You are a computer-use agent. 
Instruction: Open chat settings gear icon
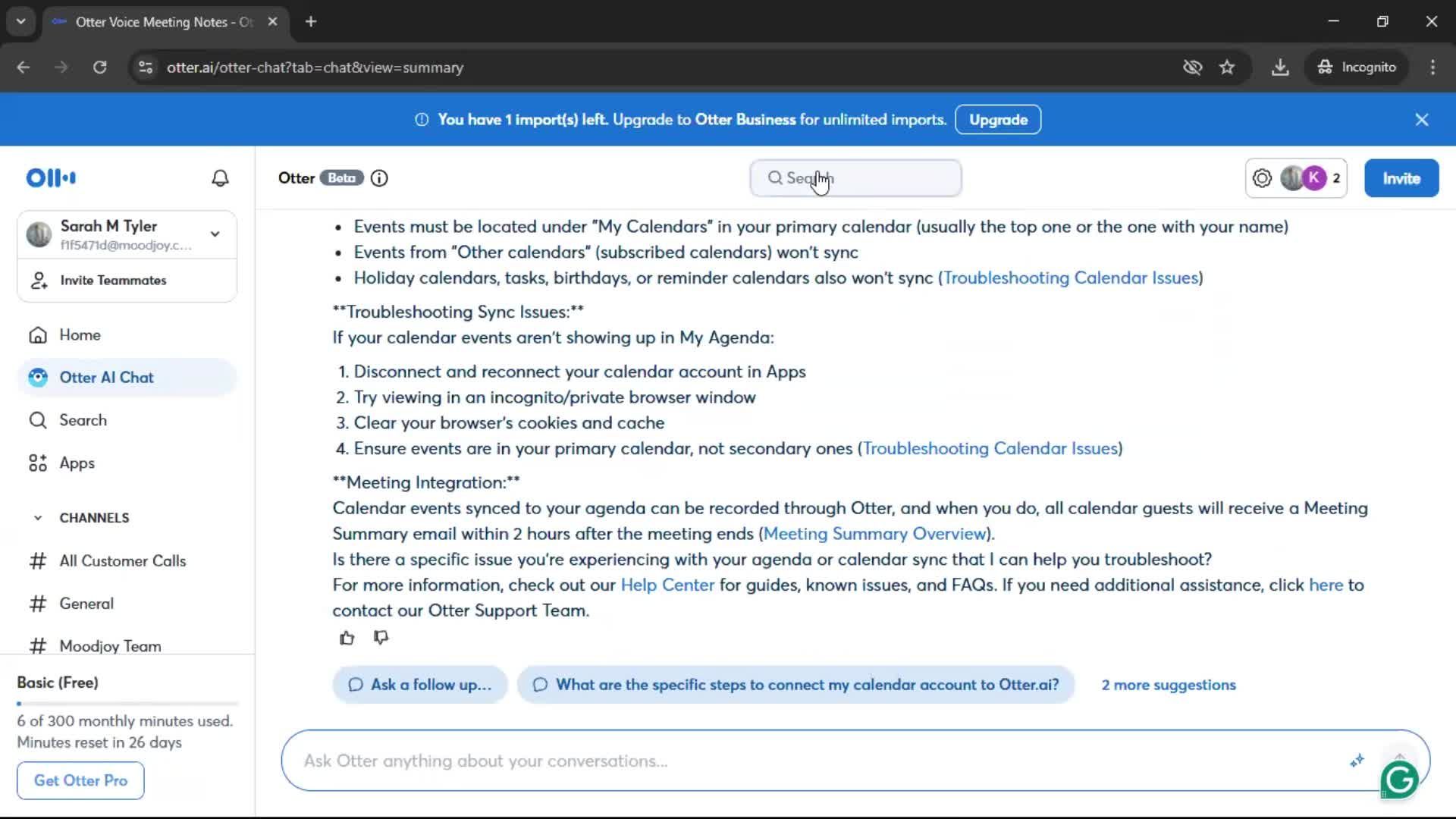pos(1262,178)
